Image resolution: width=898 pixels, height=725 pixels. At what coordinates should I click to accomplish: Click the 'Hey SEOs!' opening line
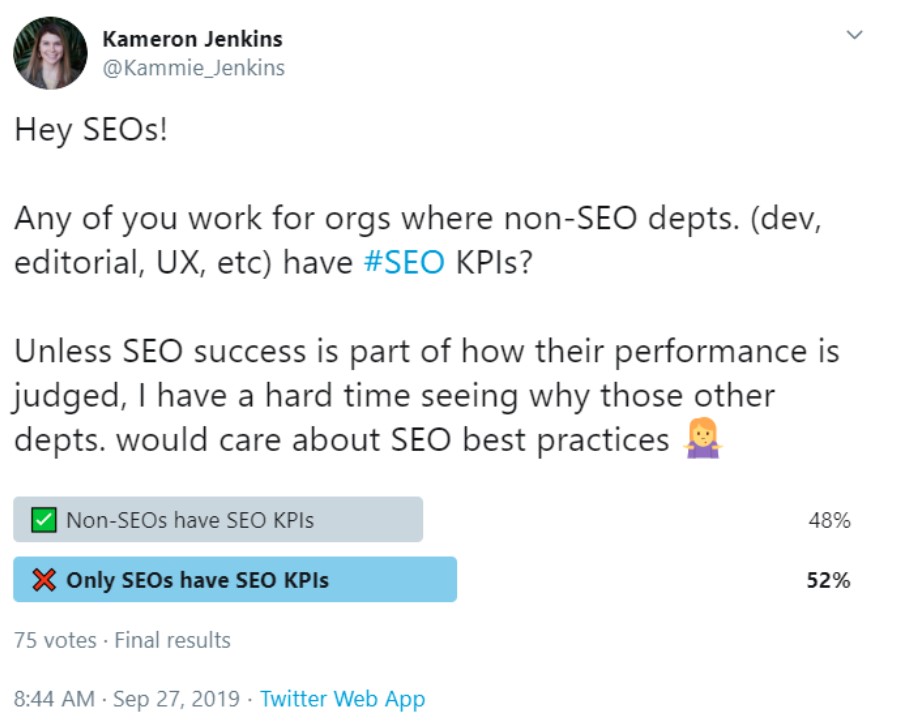point(92,131)
